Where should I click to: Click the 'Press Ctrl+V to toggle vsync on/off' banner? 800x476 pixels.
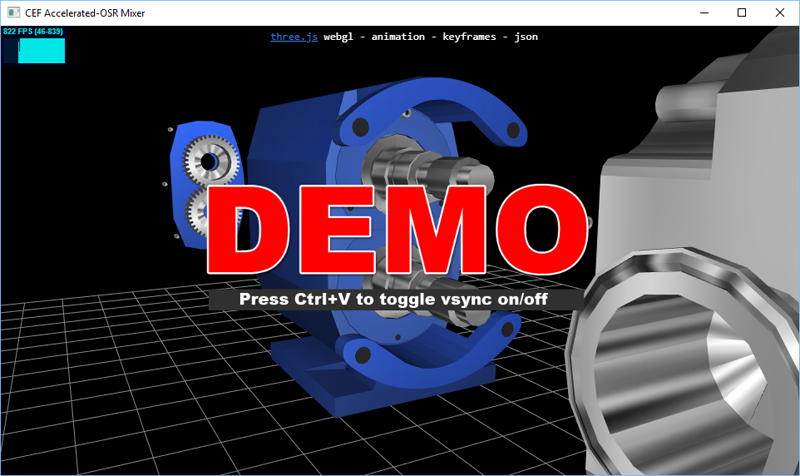pos(396,299)
